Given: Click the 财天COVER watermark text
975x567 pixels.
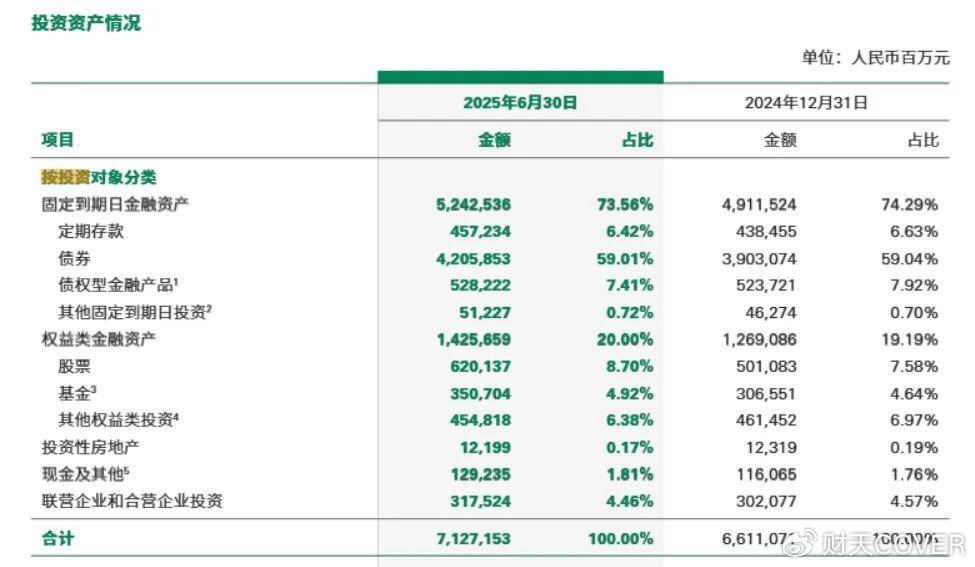Looking at the screenshot, I should [892, 543].
